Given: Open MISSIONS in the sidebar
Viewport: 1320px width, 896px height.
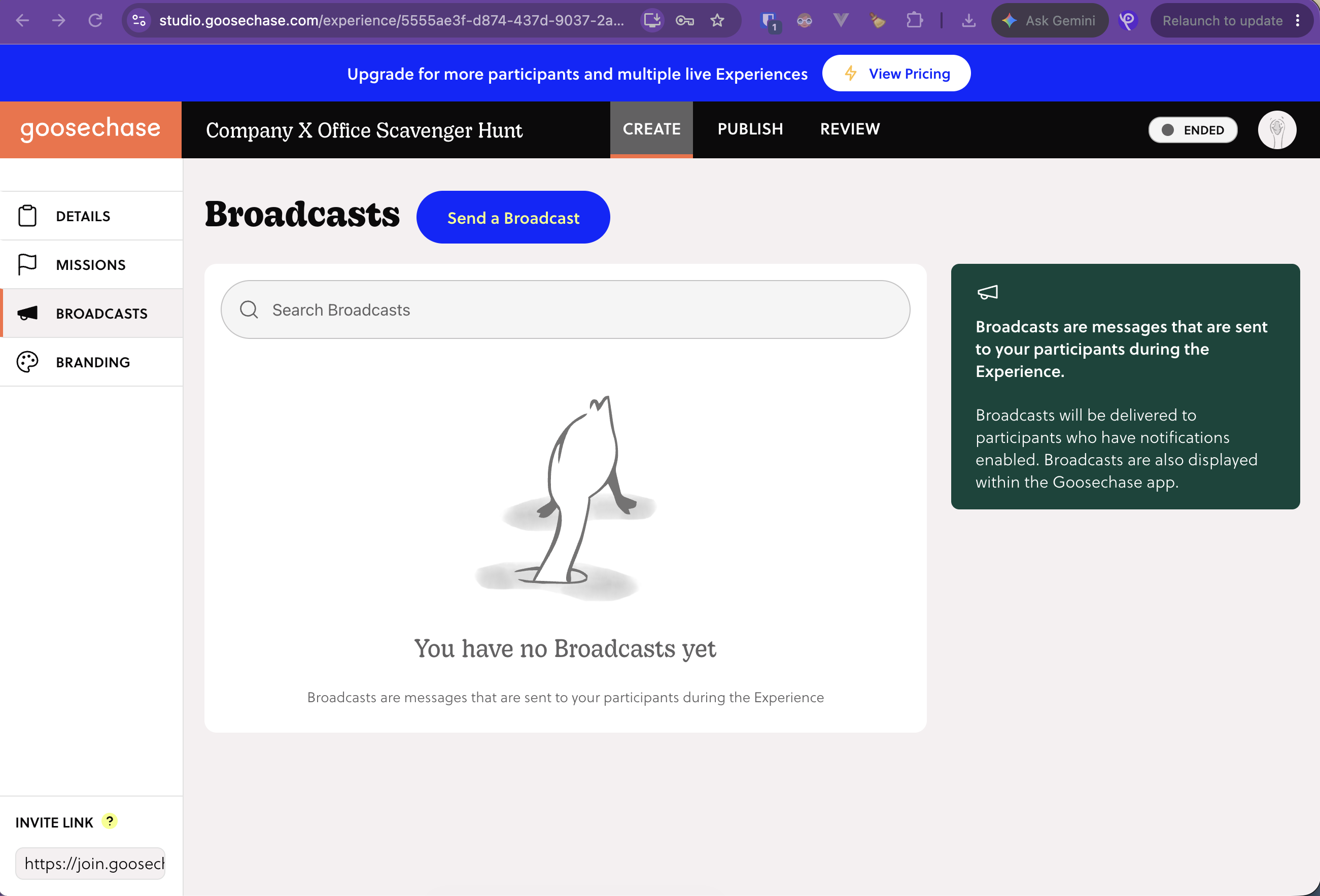Looking at the screenshot, I should point(91,265).
